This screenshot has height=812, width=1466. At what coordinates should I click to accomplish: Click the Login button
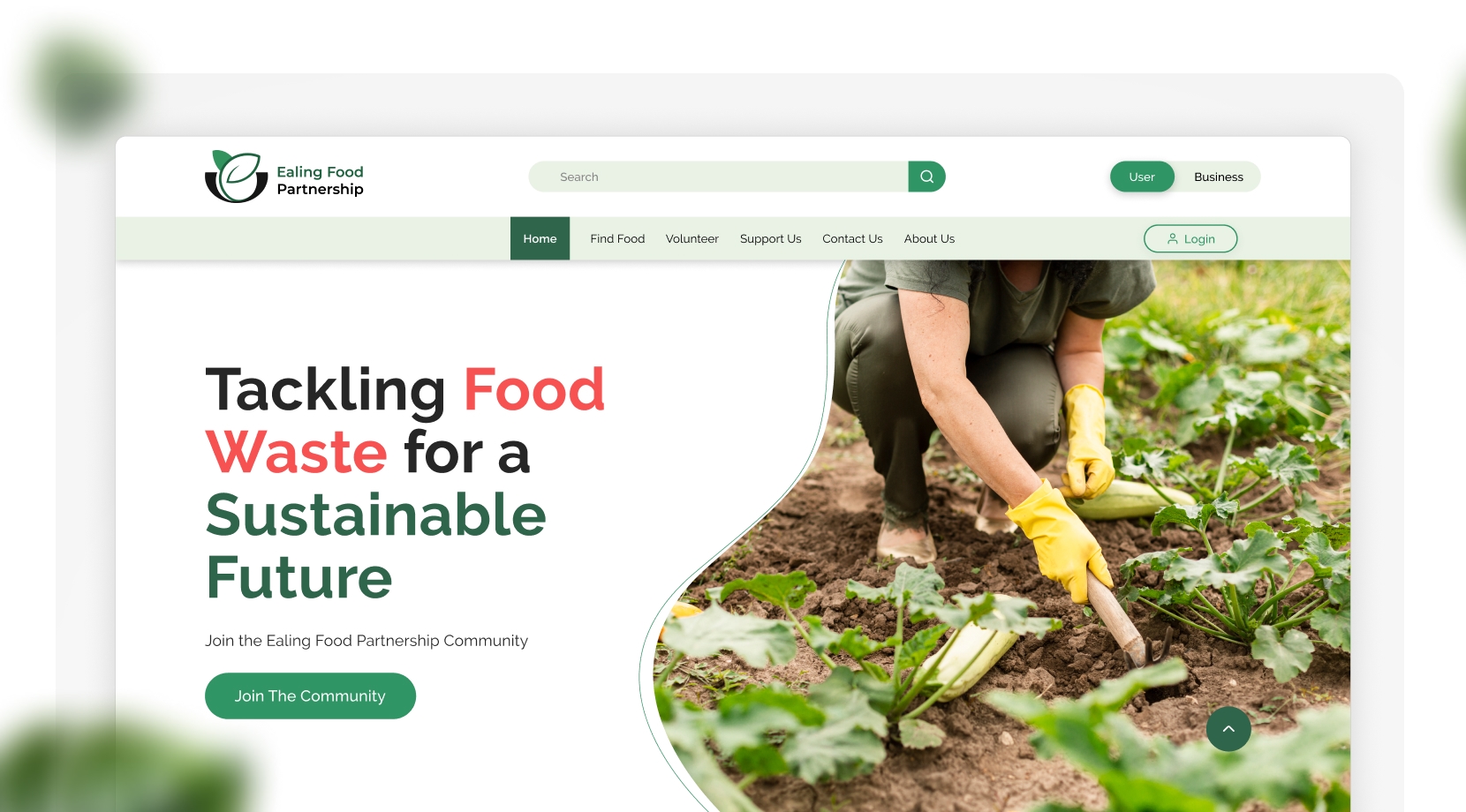[1190, 238]
